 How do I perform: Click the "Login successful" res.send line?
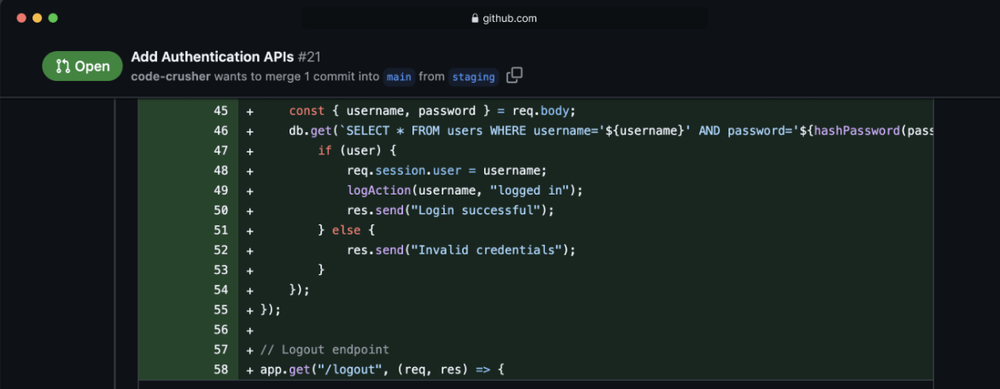pyautogui.click(x=451, y=210)
